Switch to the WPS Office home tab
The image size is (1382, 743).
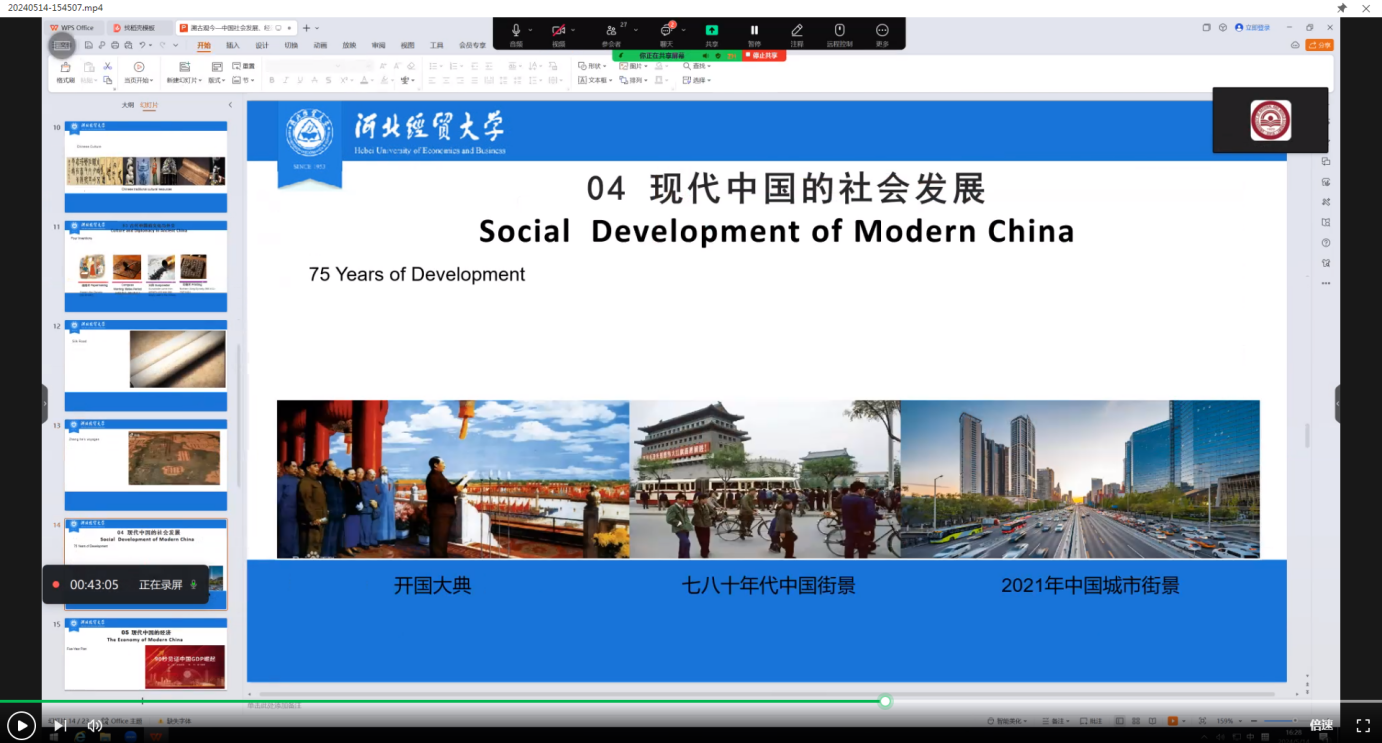point(72,28)
